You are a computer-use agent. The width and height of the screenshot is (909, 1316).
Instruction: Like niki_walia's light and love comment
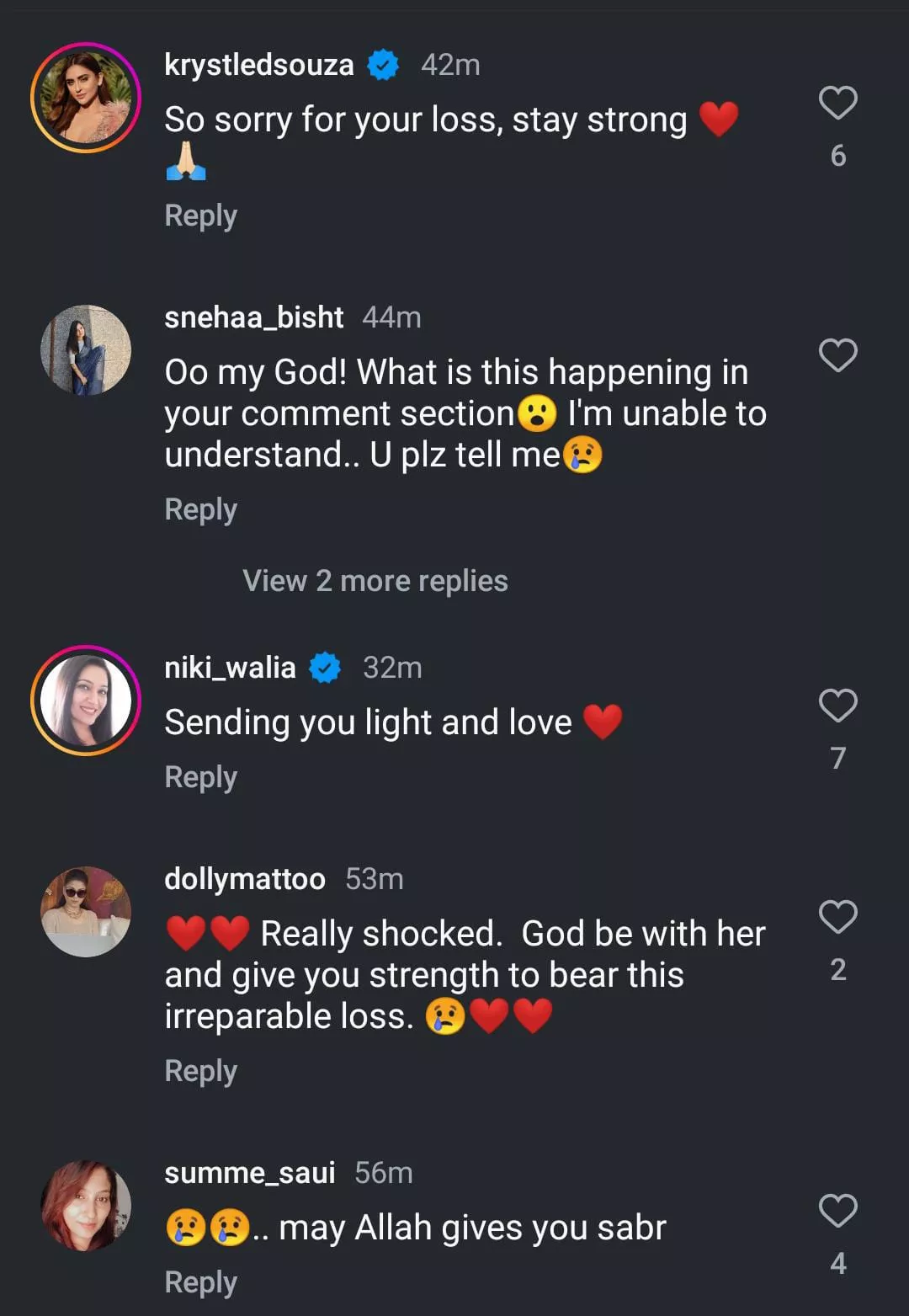(x=837, y=706)
